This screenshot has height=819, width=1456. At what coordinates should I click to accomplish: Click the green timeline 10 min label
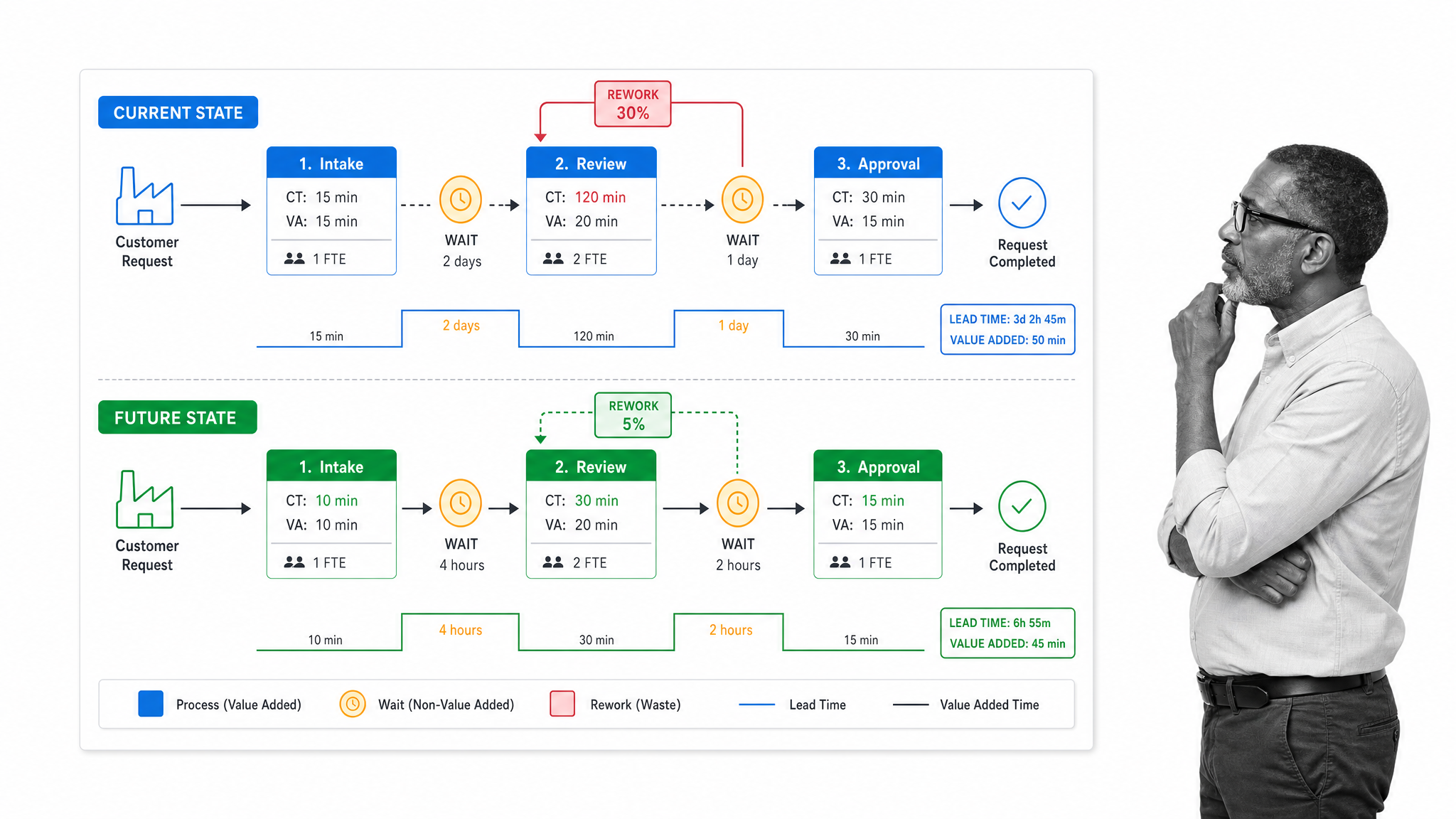325,640
